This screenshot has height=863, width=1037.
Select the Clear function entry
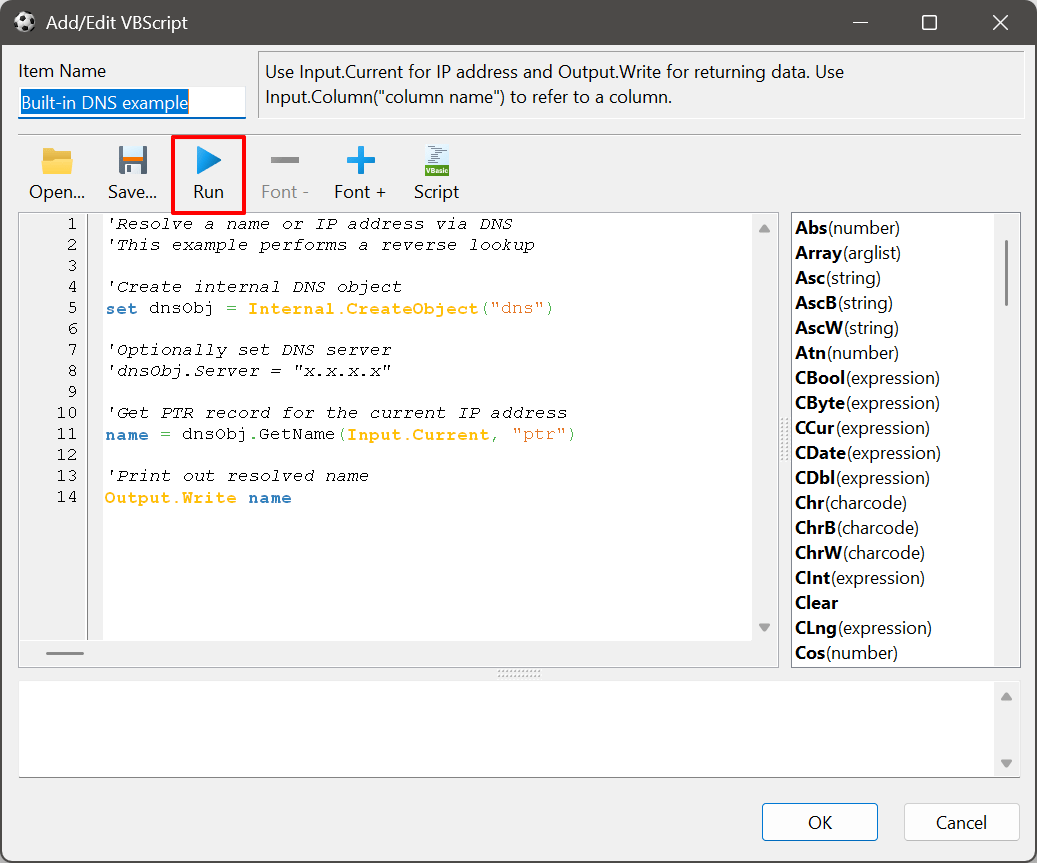tap(816, 603)
